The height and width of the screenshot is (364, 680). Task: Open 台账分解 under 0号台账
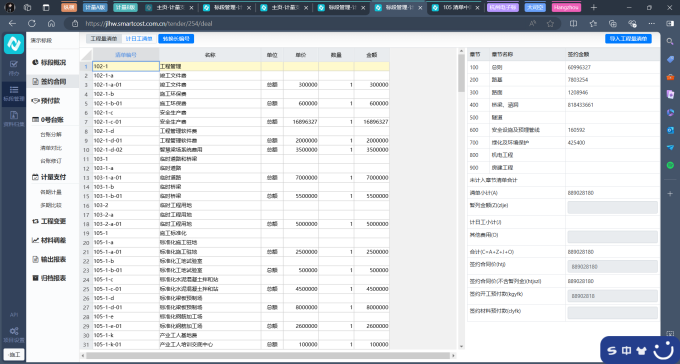[51, 134]
